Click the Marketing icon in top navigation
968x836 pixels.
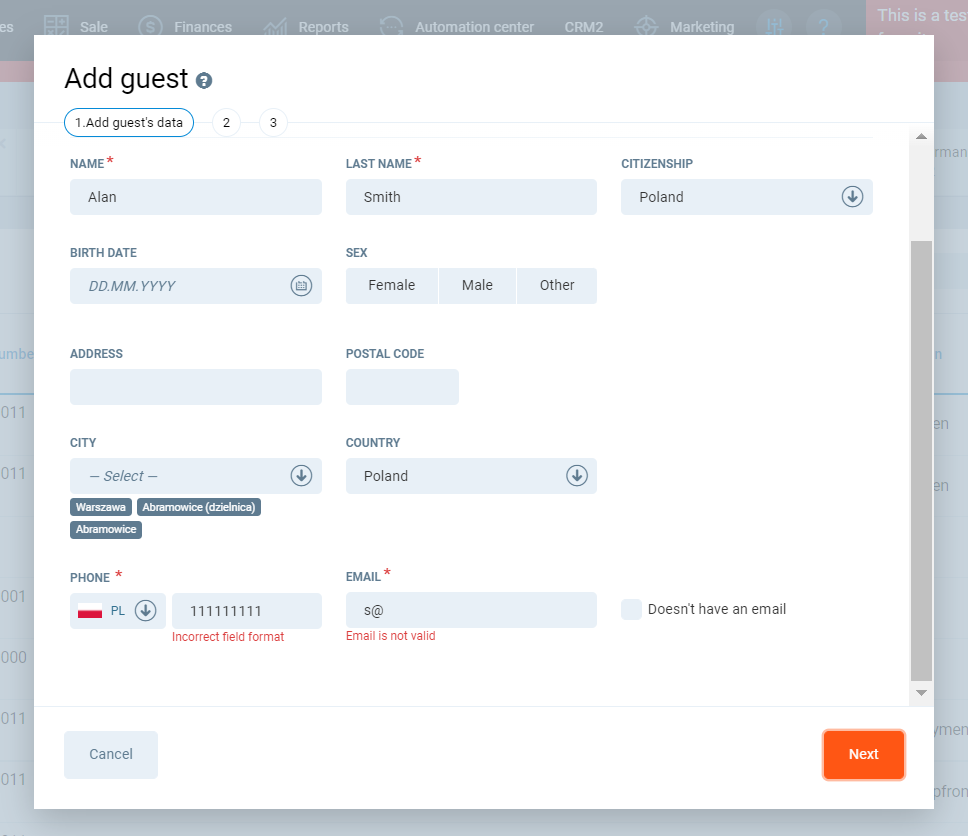point(646,27)
